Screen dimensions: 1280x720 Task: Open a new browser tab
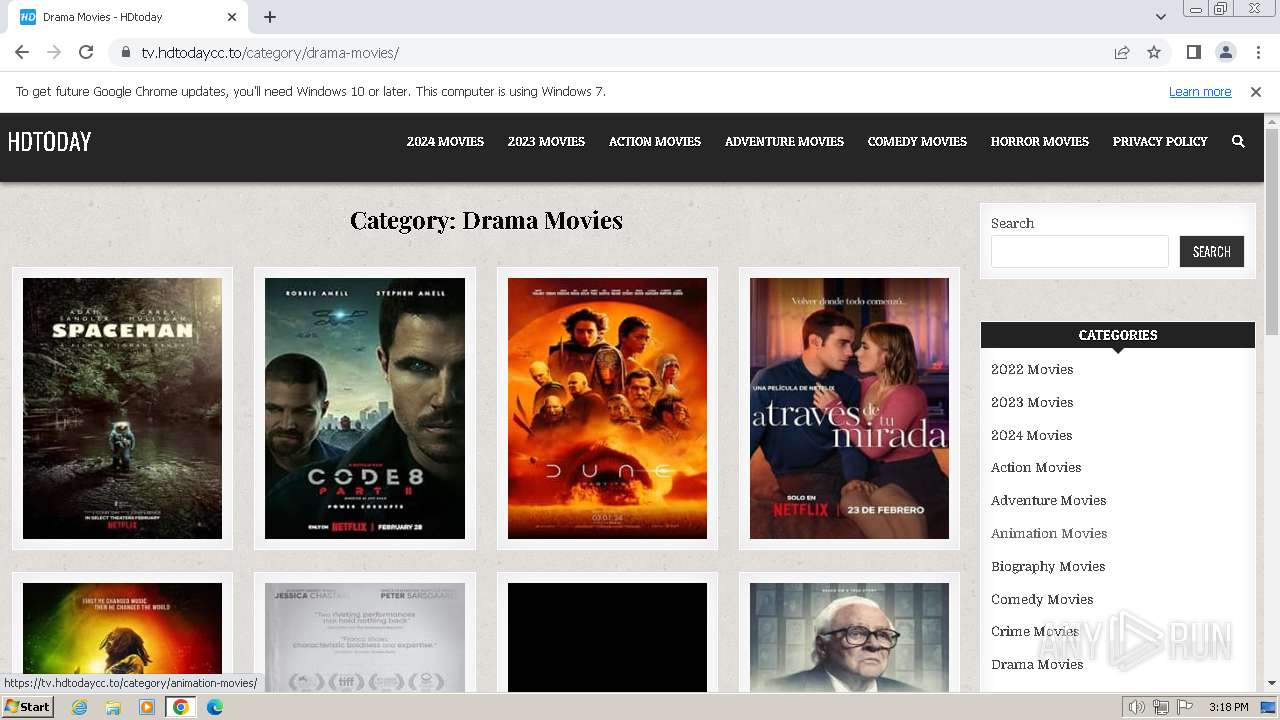tap(270, 17)
